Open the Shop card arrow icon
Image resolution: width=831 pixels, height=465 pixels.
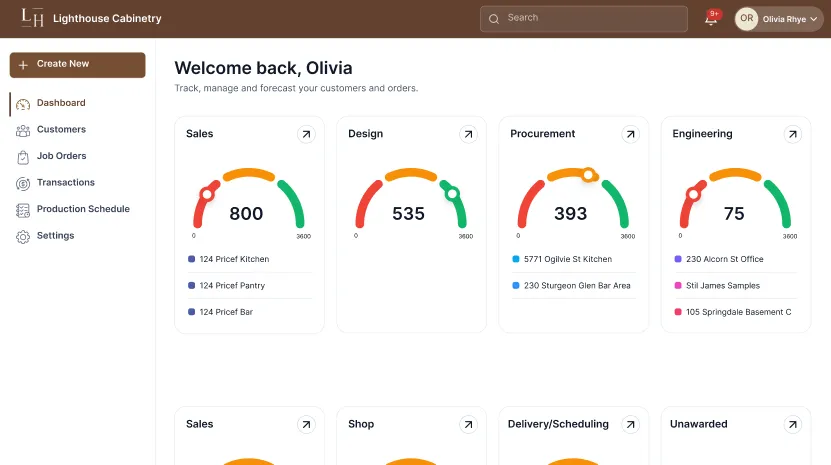(468, 425)
